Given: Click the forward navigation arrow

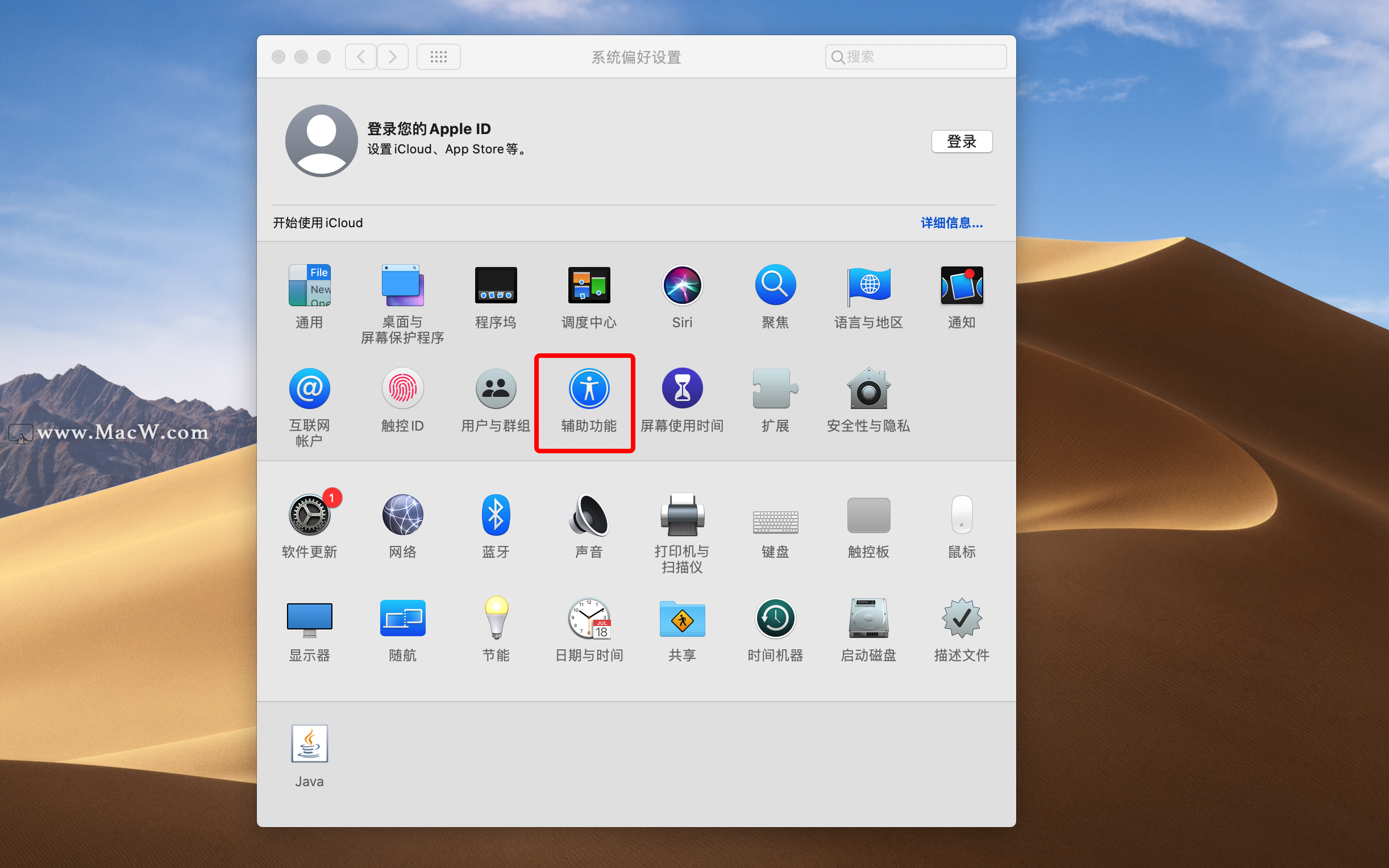Looking at the screenshot, I should (x=393, y=57).
